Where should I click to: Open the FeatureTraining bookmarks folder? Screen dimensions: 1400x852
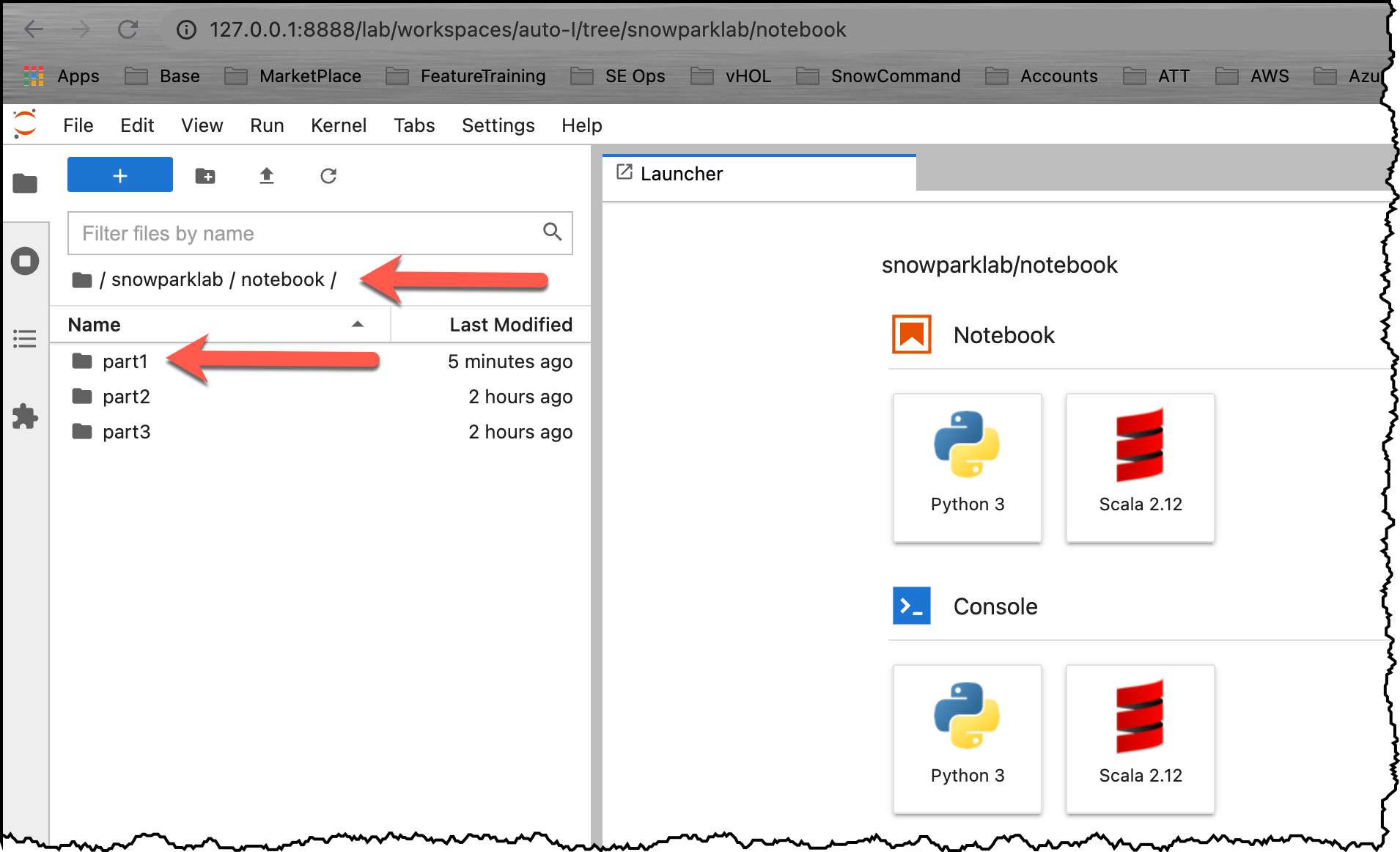466,76
